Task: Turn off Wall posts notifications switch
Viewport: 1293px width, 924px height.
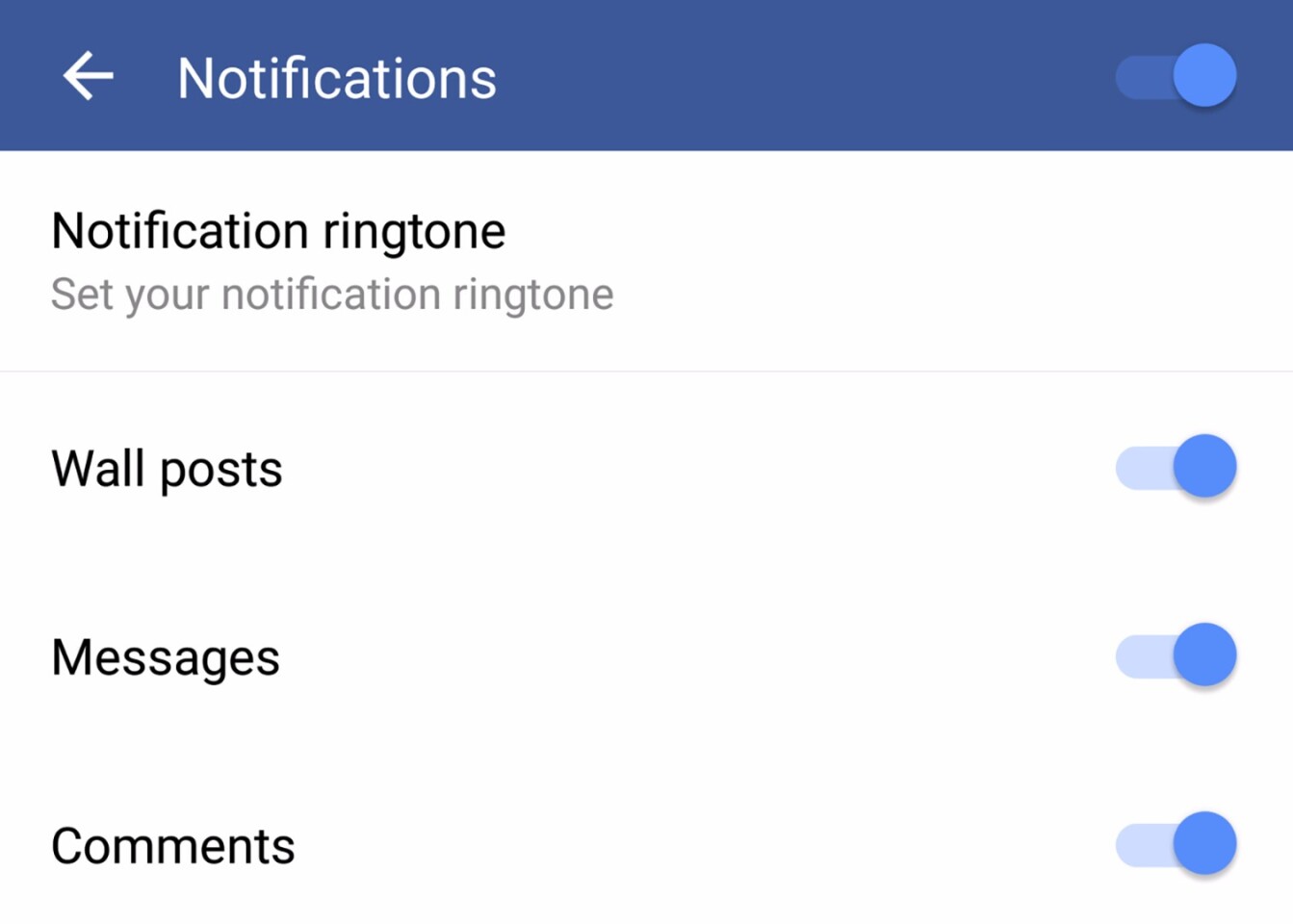Action: 1176,467
